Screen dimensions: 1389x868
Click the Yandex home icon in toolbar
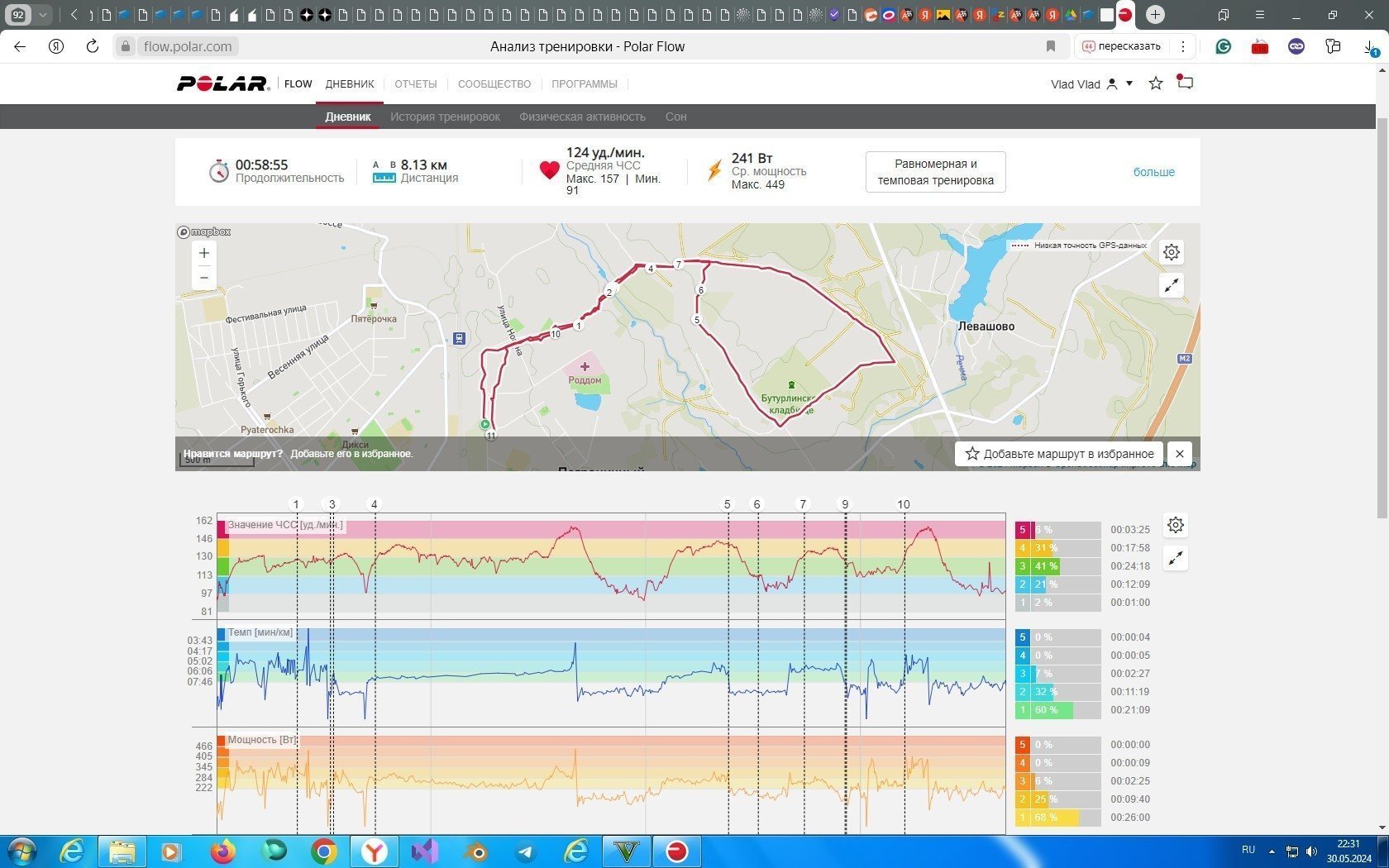click(56, 46)
